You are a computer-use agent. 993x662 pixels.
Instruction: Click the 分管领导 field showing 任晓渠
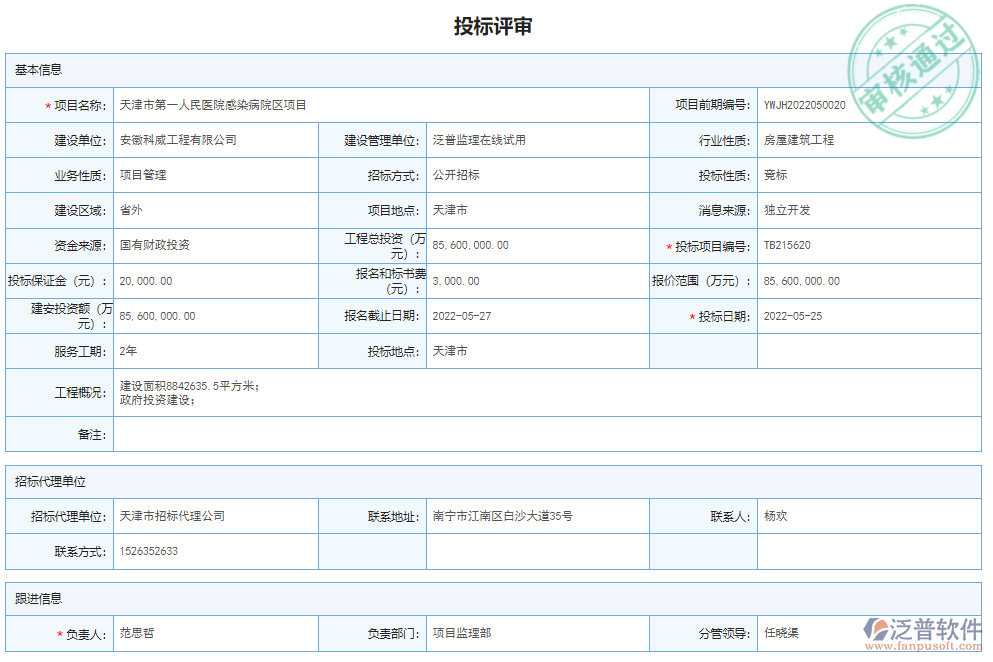[x=783, y=634]
